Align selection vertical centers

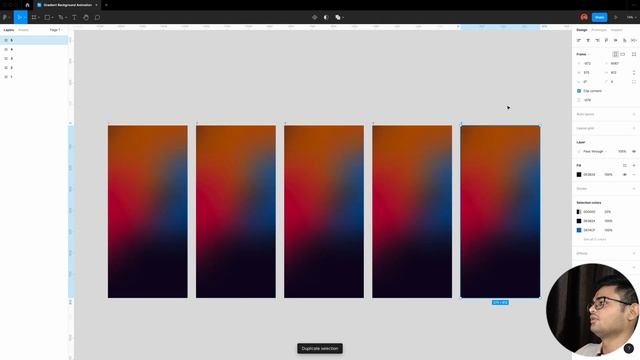(616, 40)
